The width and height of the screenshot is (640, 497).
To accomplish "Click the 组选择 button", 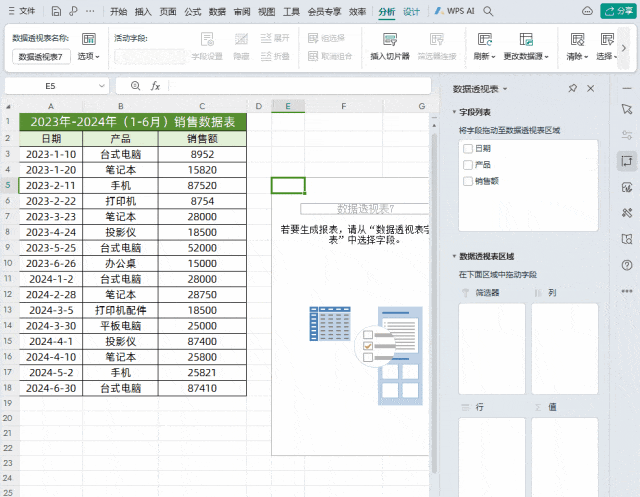I will (x=327, y=38).
